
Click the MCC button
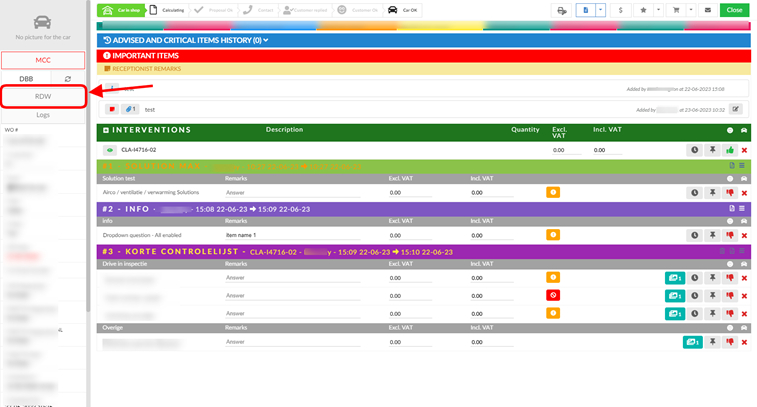[x=43, y=60]
